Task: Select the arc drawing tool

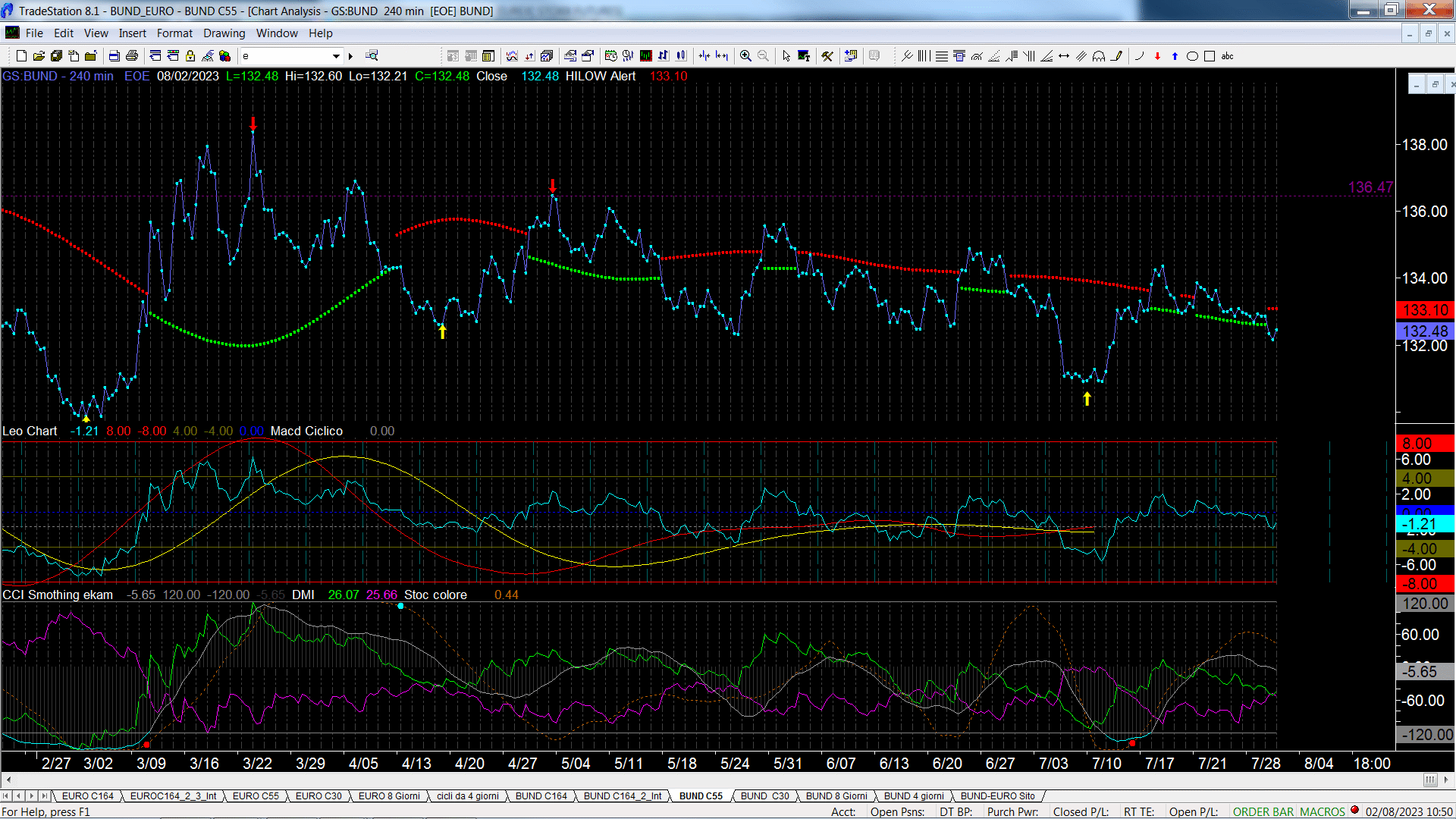Action: (1099, 56)
